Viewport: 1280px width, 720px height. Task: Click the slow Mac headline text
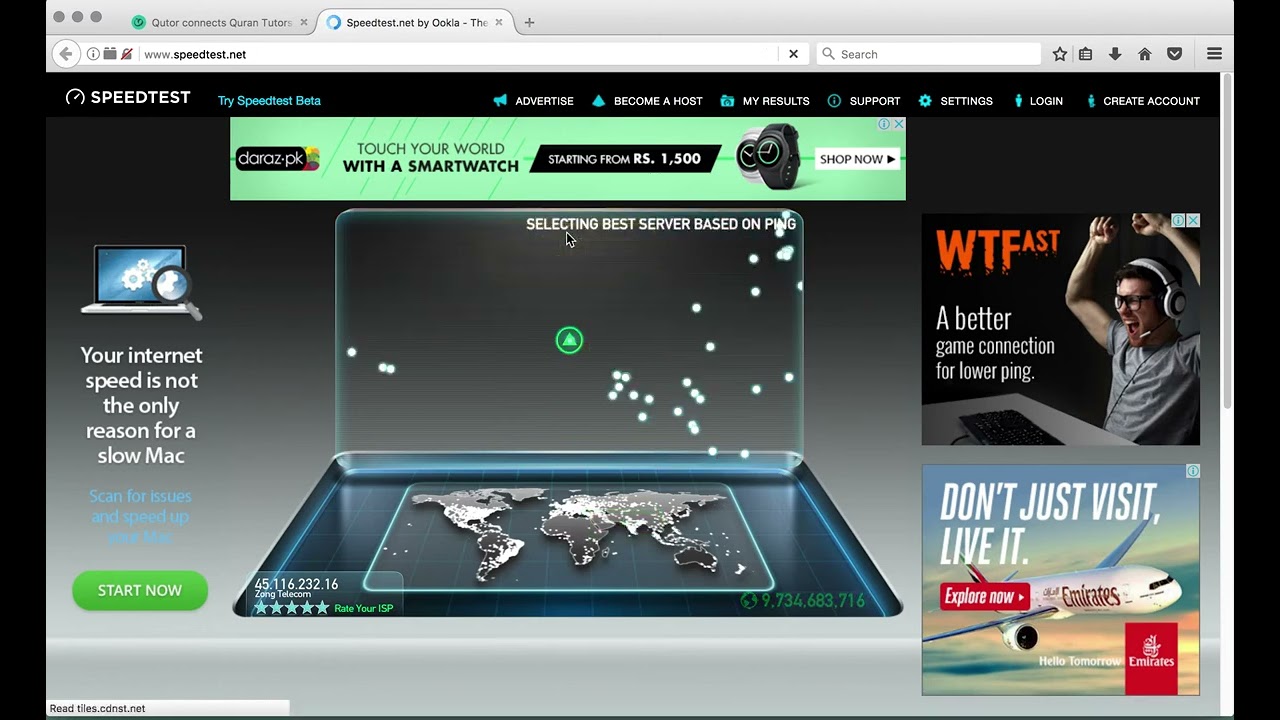coord(141,405)
